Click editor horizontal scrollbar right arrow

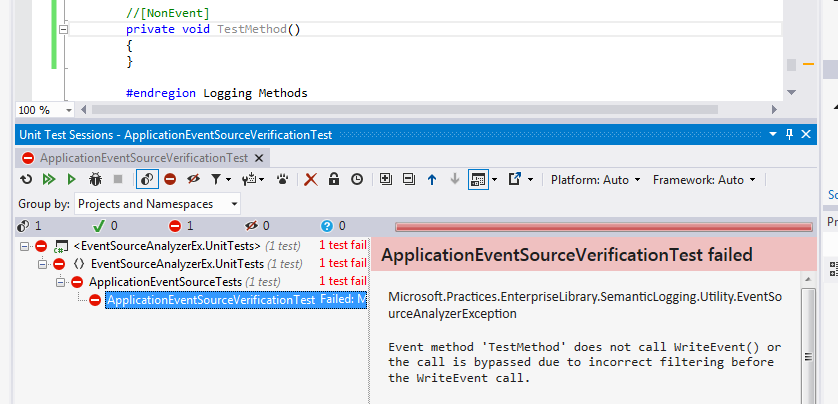point(774,110)
